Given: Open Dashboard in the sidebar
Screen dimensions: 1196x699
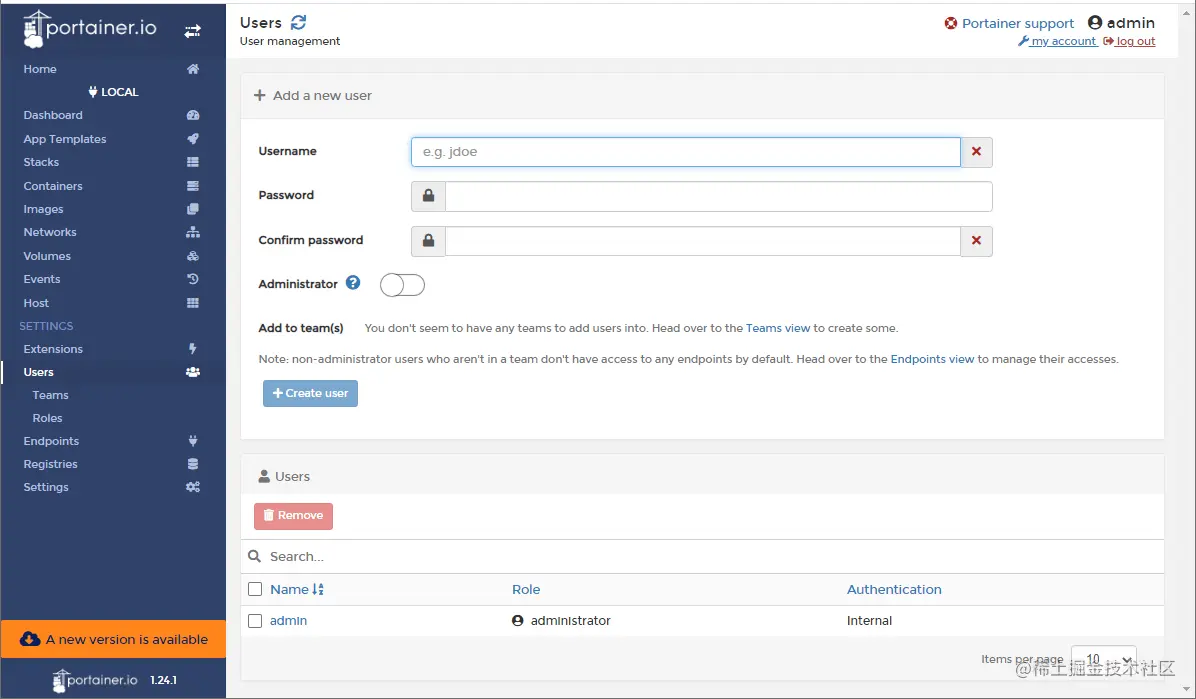Looking at the screenshot, I should tap(53, 115).
